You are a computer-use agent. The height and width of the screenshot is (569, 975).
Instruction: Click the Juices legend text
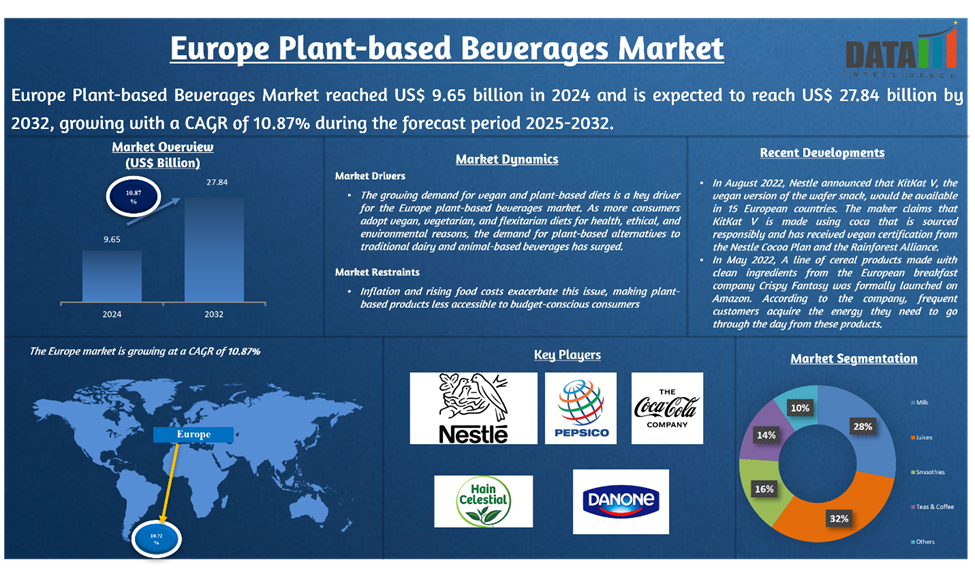coord(925,438)
